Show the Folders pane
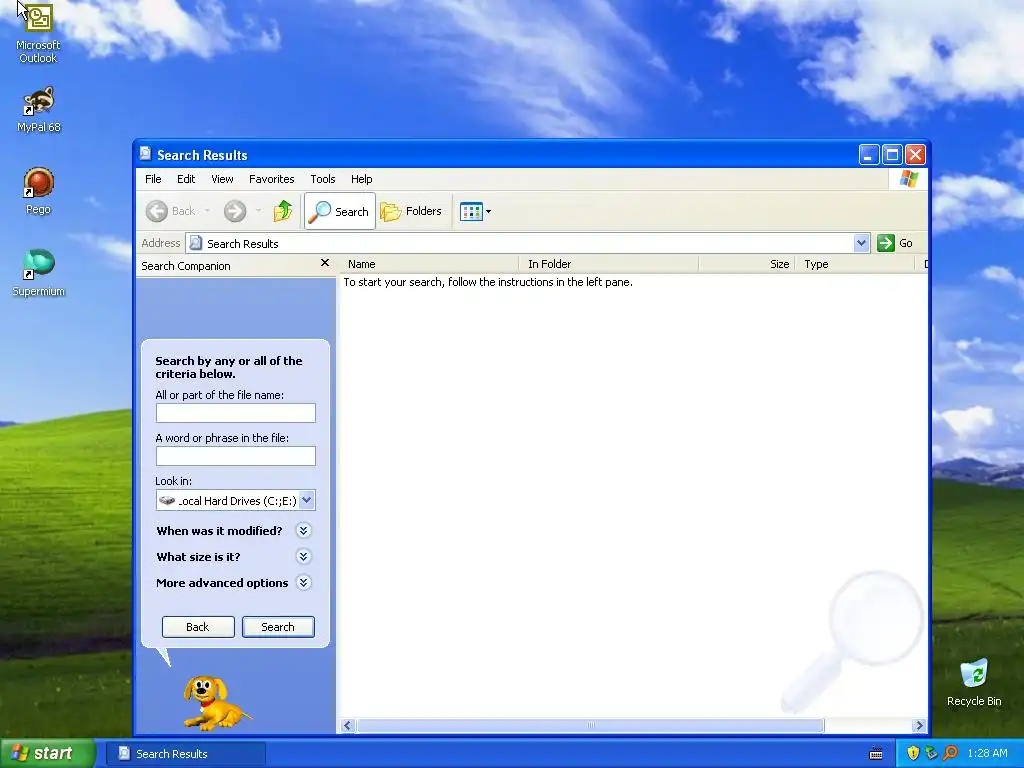1024x768 pixels. coord(411,211)
